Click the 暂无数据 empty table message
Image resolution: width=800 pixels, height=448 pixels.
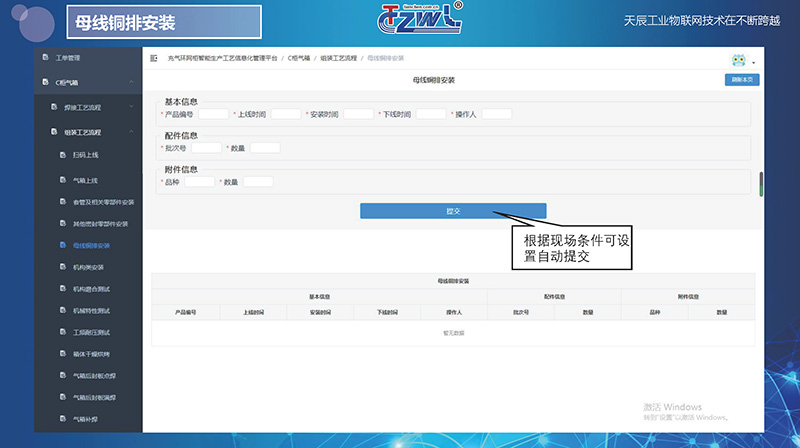coord(454,333)
